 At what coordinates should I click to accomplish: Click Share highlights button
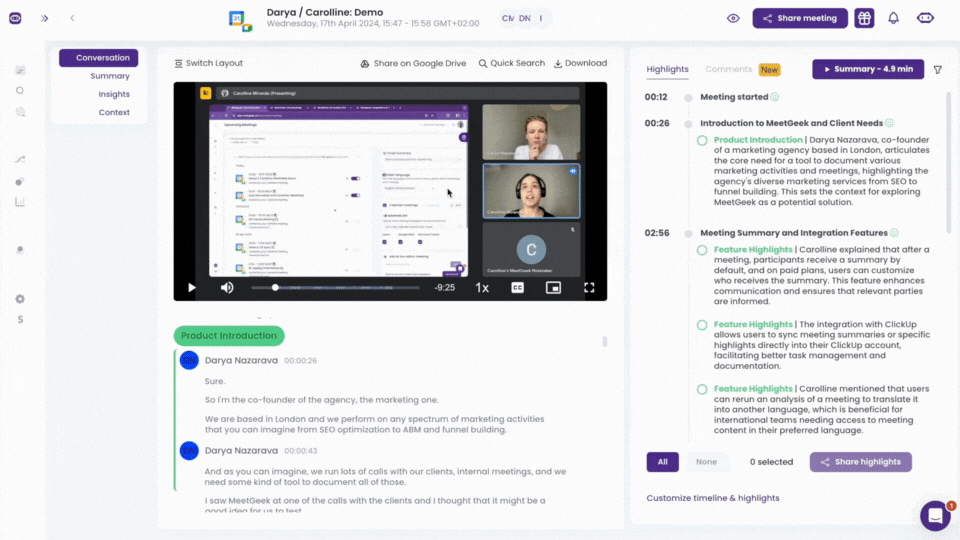[860, 462]
